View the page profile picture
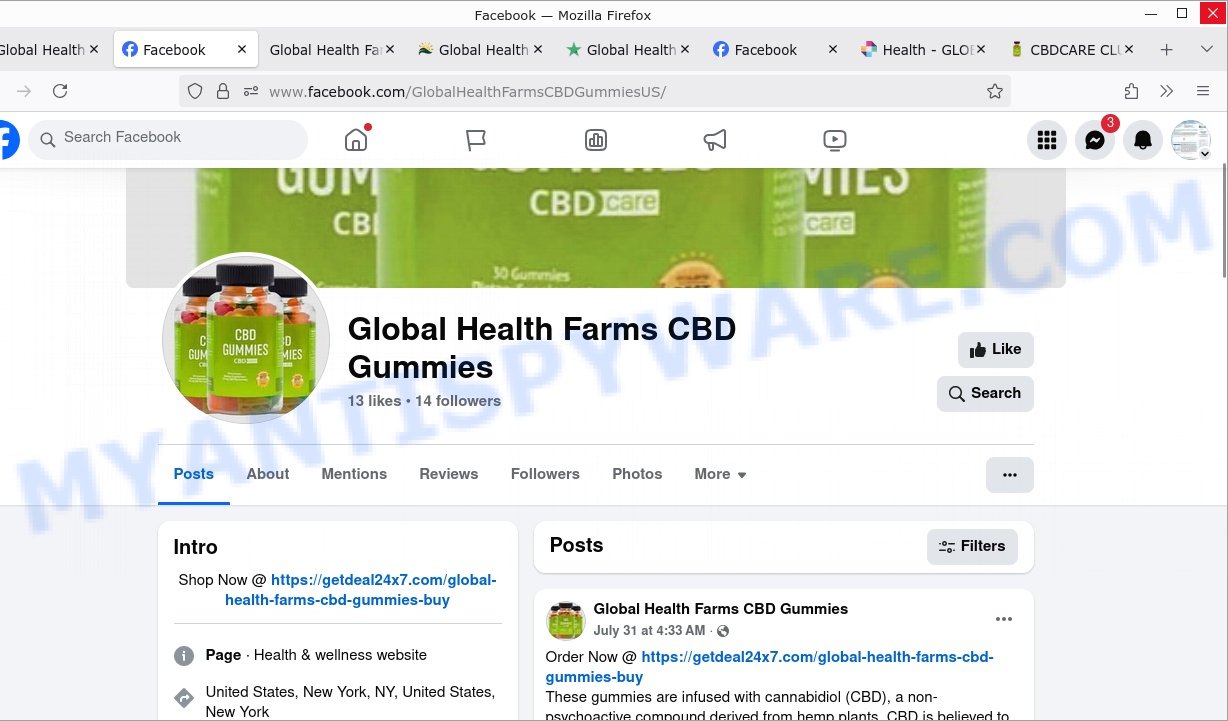The height and width of the screenshot is (721, 1228). tap(246, 339)
